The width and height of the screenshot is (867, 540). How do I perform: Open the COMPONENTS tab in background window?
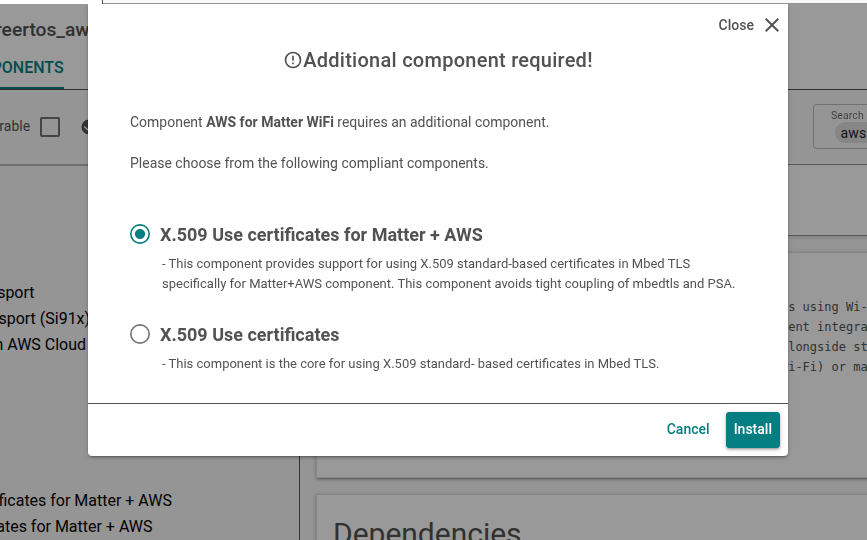pyautogui.click(x=32, y=67)
